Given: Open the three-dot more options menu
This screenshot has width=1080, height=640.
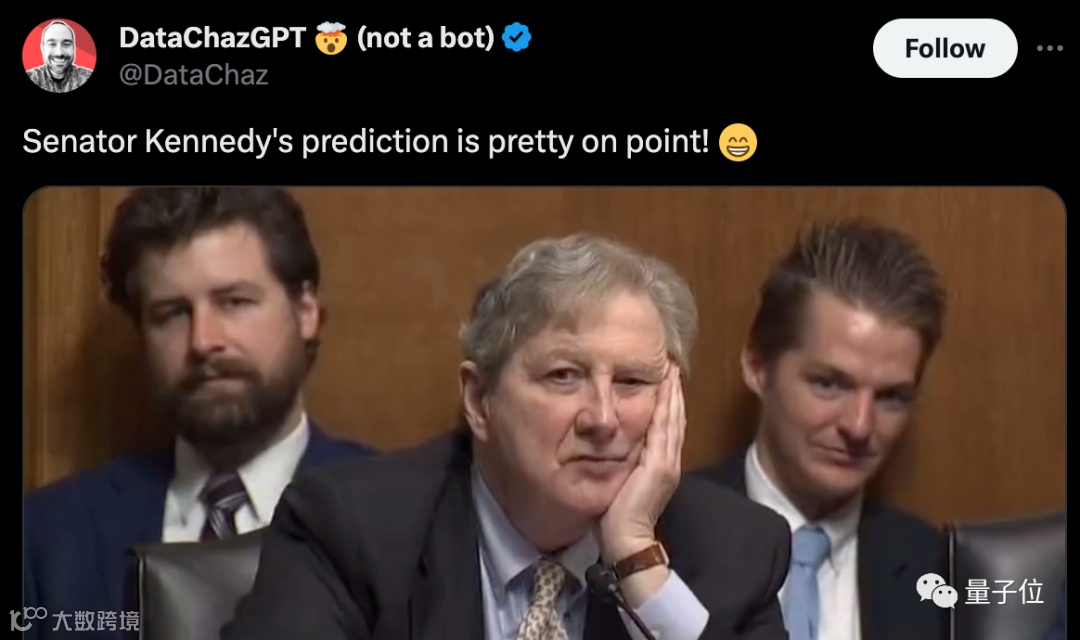Looking at the screenshot, I should pos(1050,48).
